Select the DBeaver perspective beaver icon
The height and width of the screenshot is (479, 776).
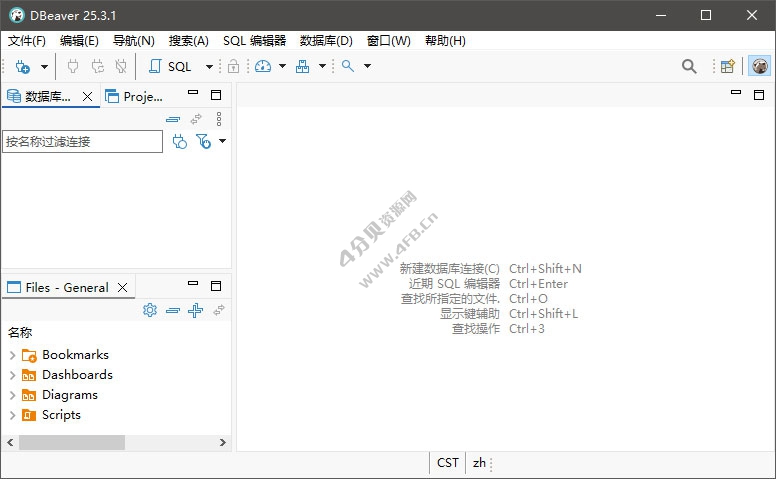[x=760, y=66]
